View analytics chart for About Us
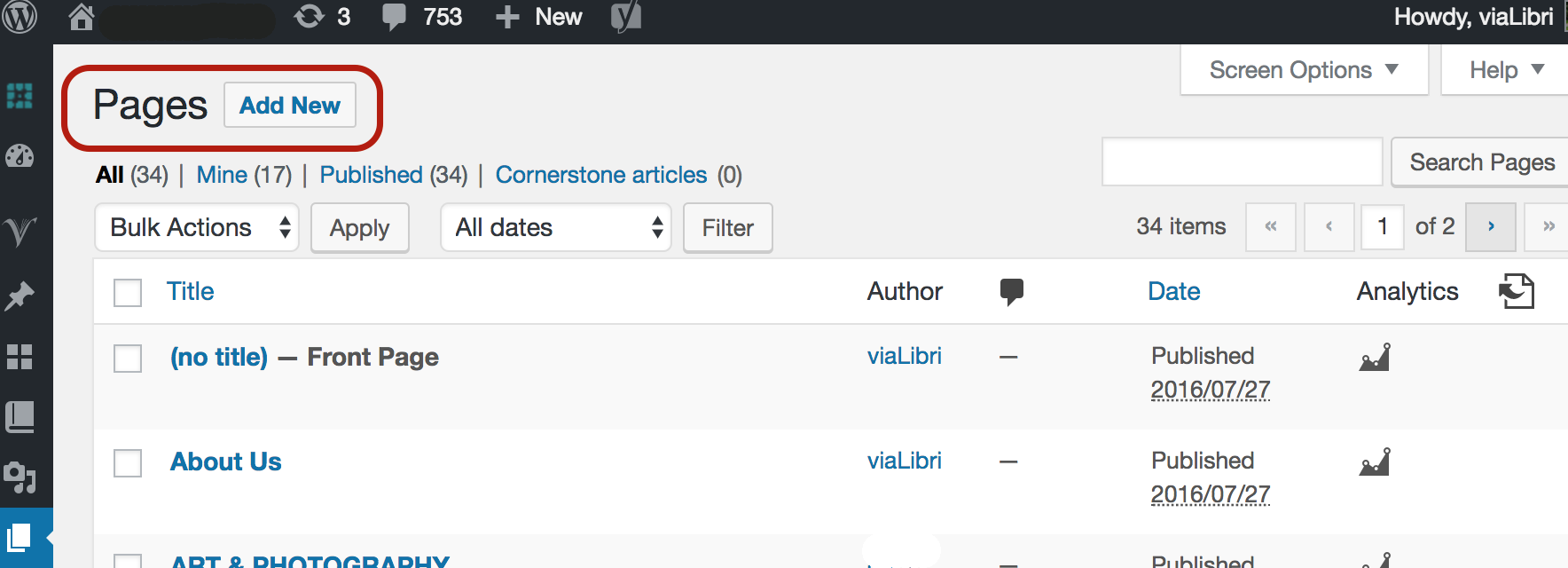This screenshot has width=1568, height=568. click(x=1375, y=461)
